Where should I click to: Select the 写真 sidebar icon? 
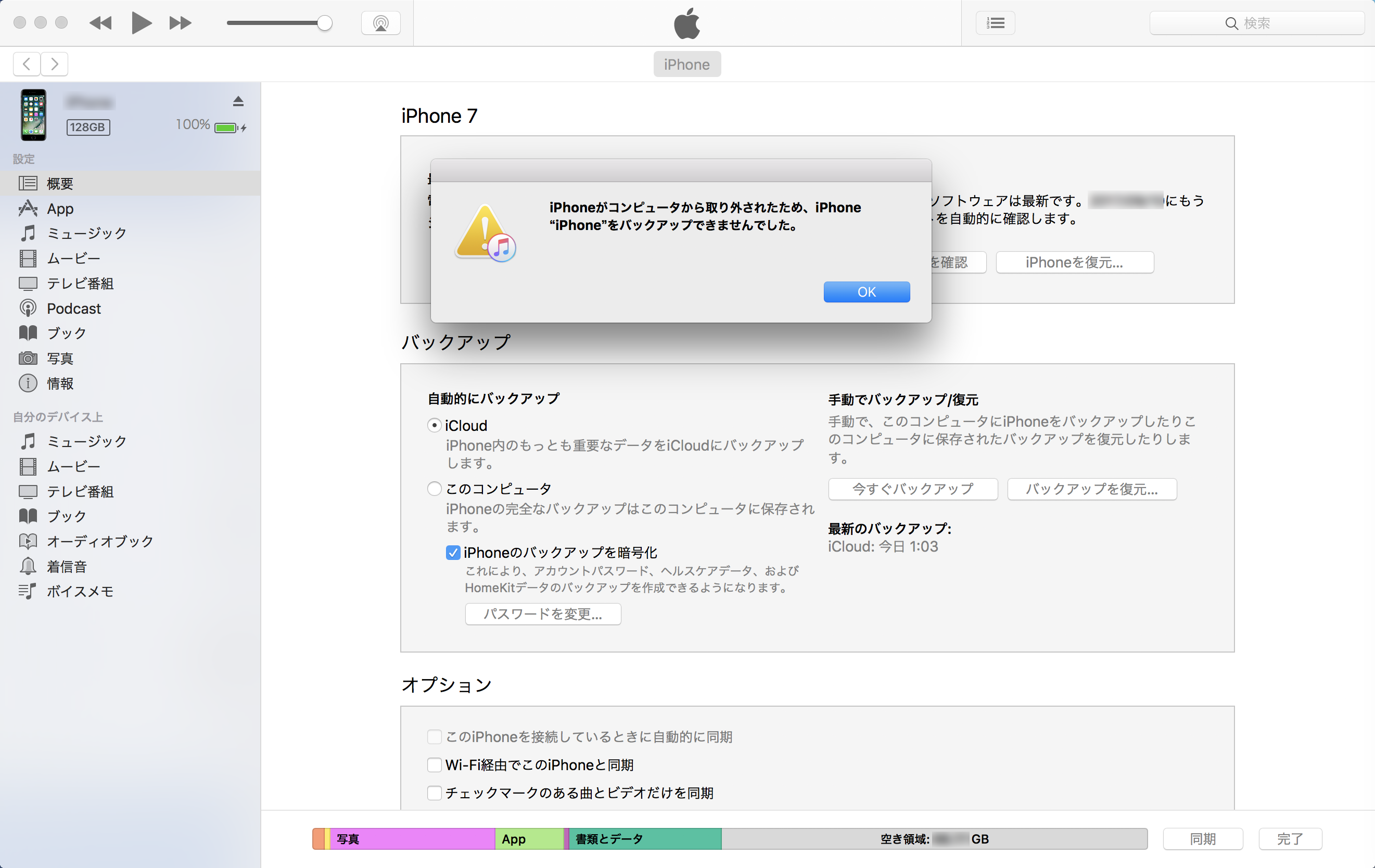point(29,357)
